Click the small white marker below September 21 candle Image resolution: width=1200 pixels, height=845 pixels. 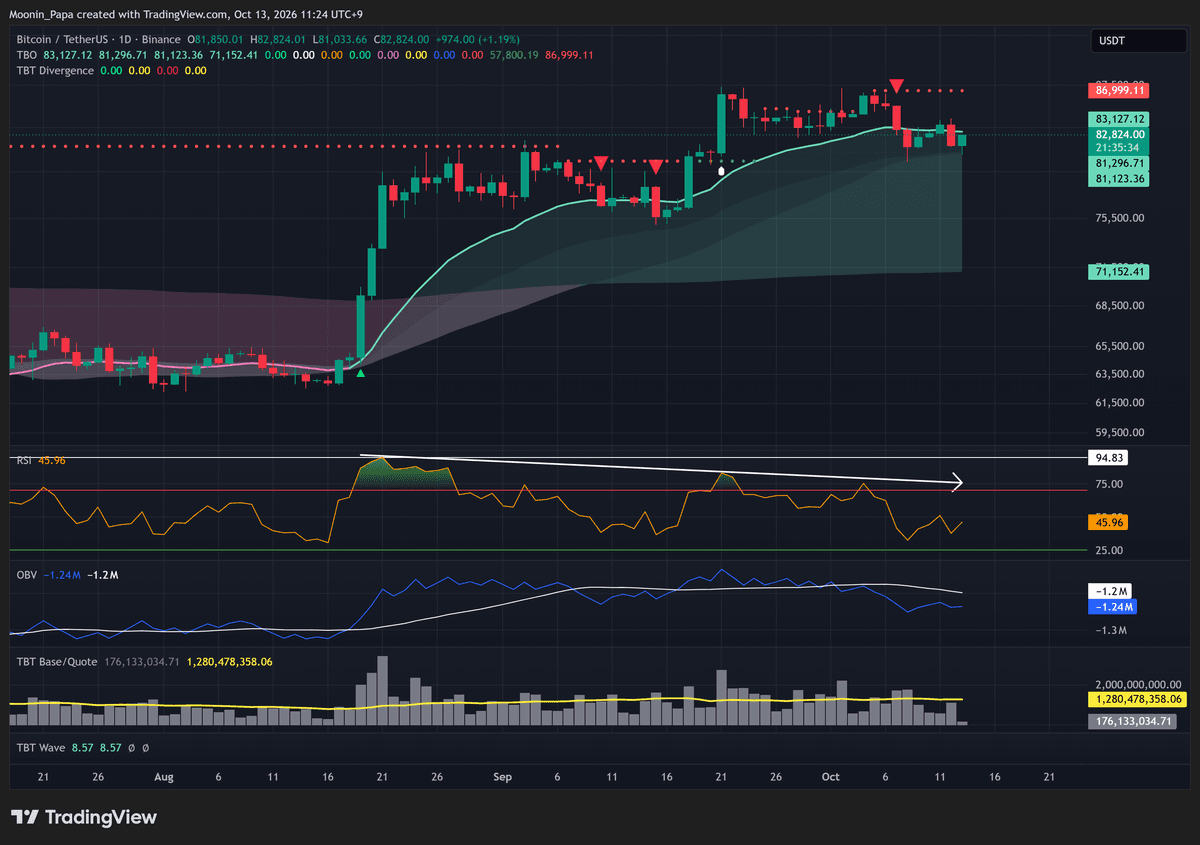pos(722,170)
